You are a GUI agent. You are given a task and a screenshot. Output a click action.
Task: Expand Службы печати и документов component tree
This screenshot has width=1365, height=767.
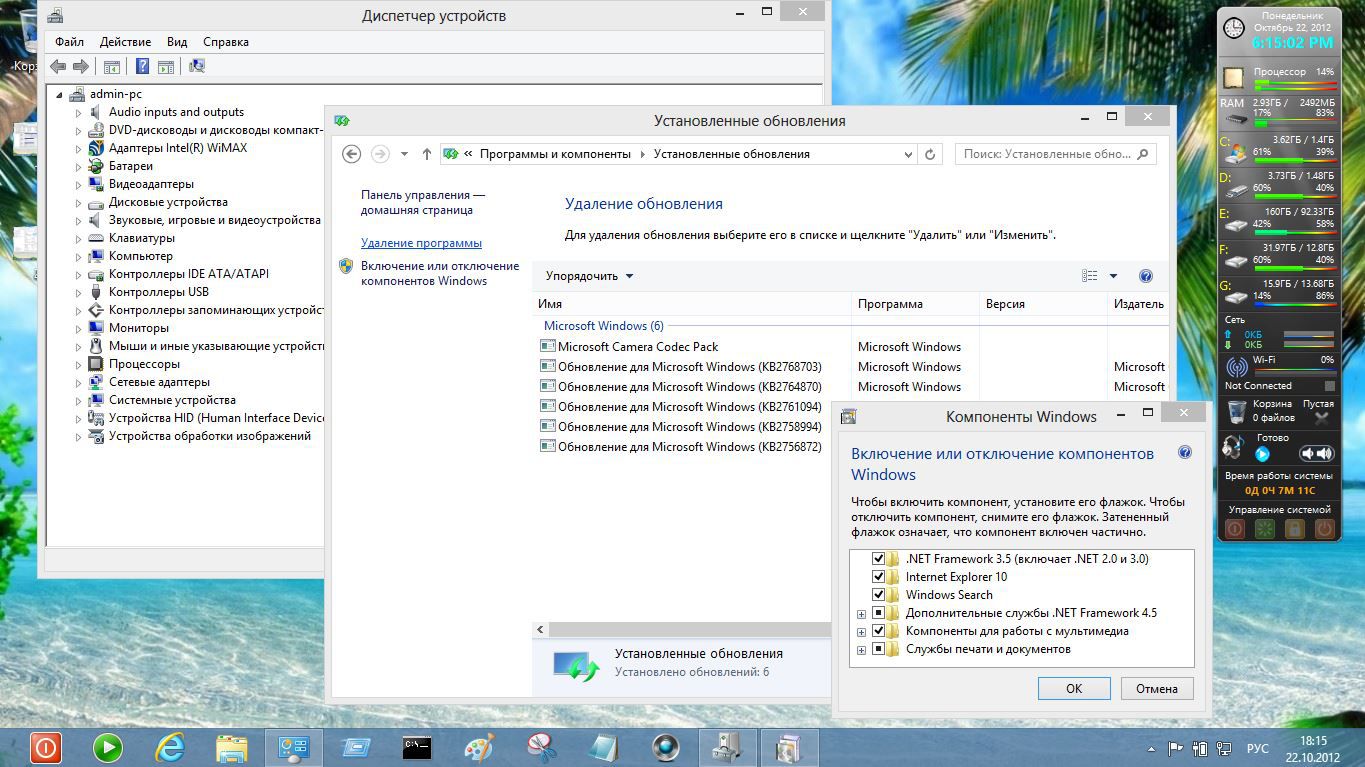tap(861, 650)
